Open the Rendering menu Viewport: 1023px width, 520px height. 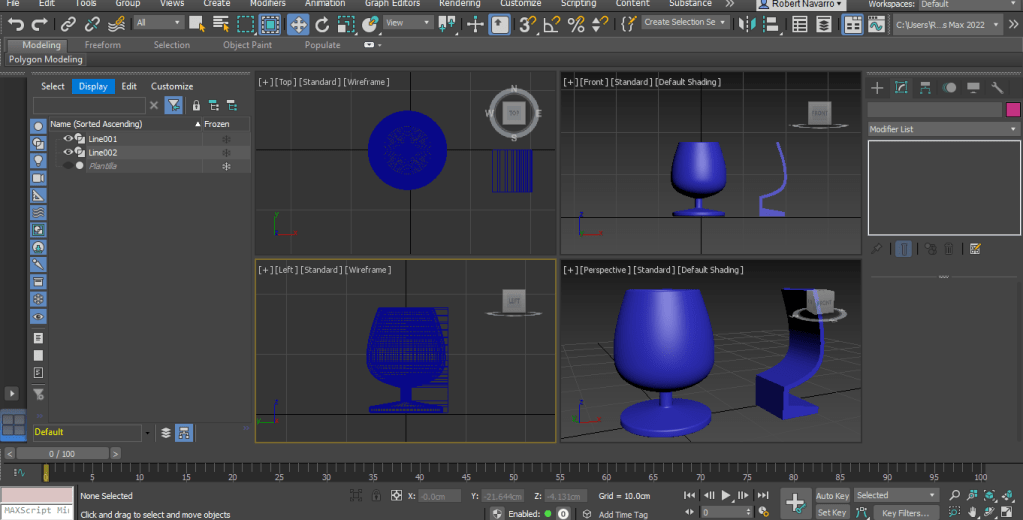459,4
